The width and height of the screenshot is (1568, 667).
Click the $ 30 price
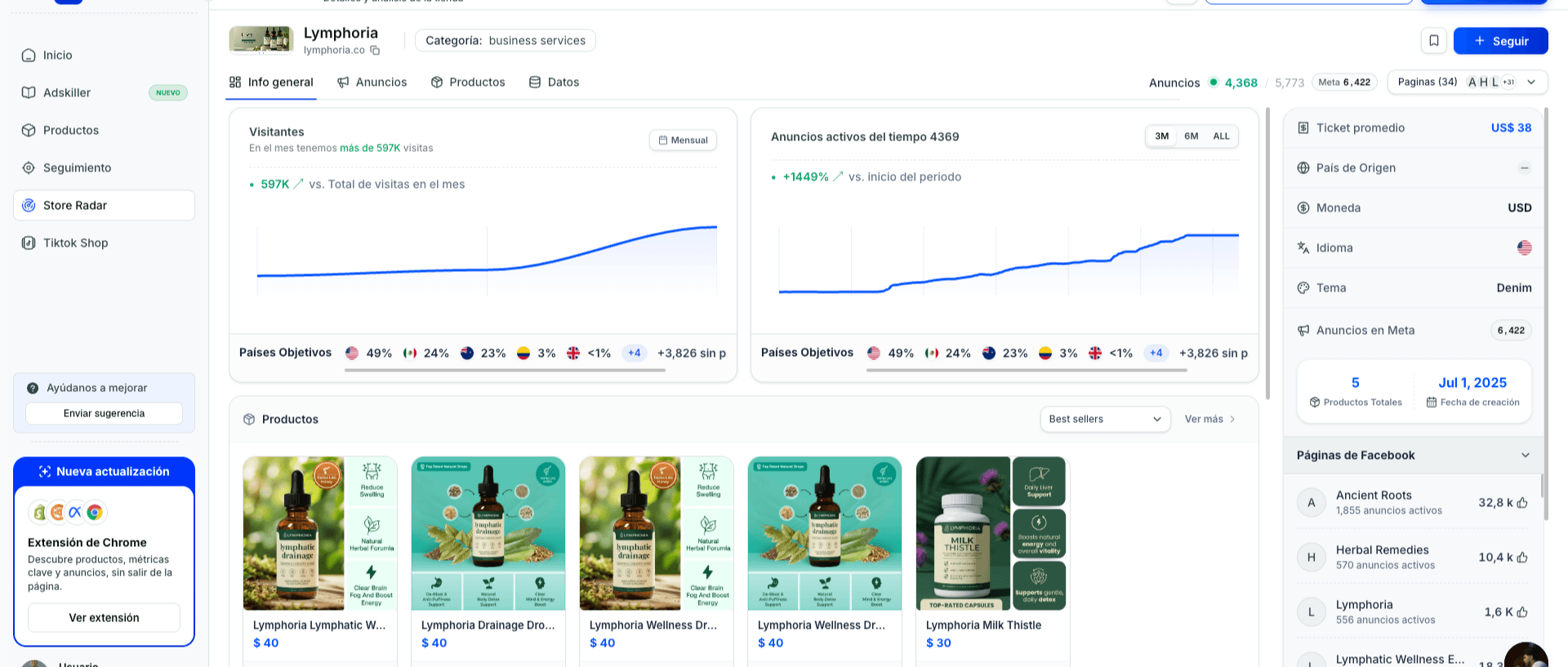tap(939, 643)
